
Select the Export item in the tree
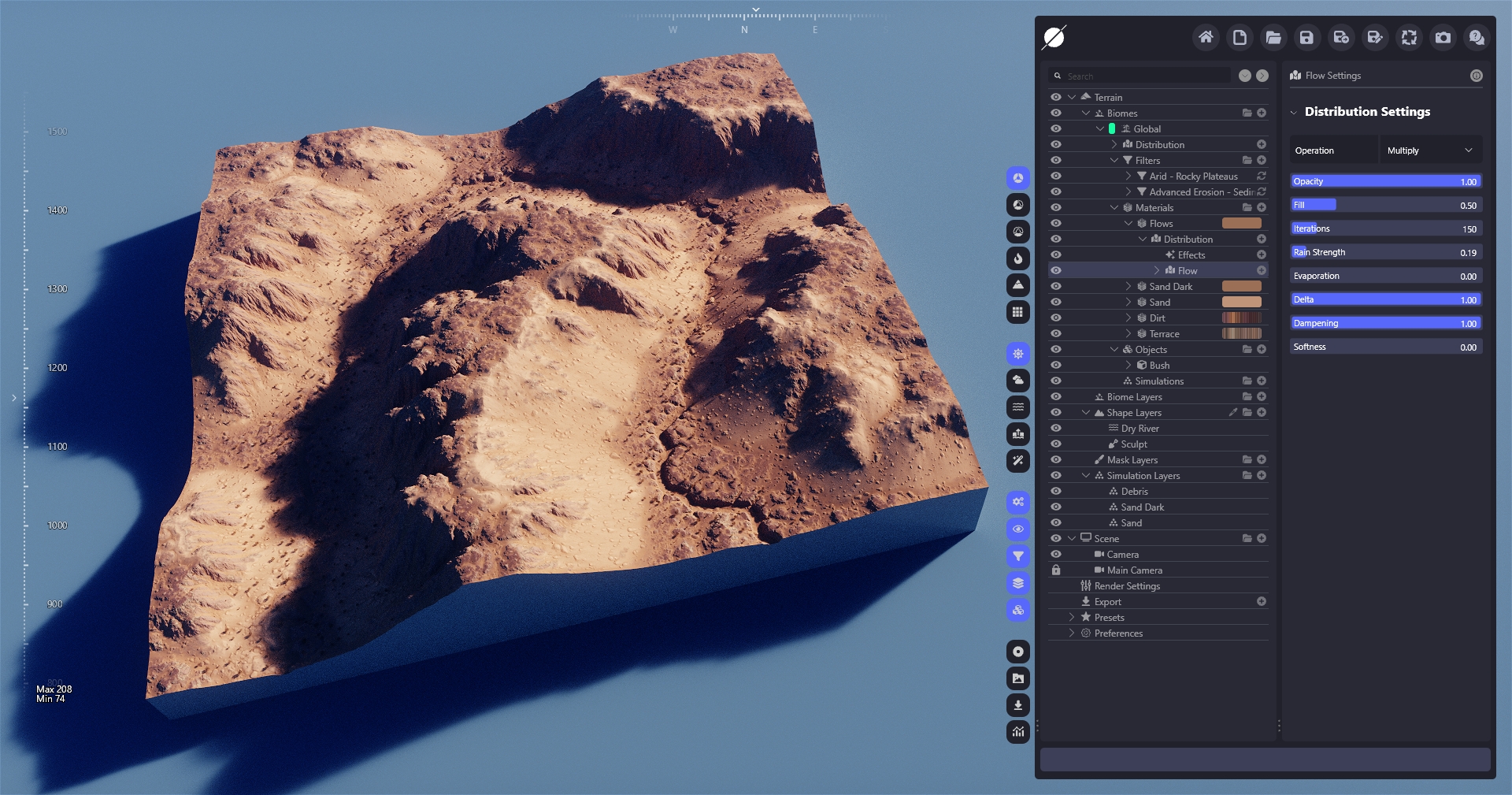(x=1107, y=602)
